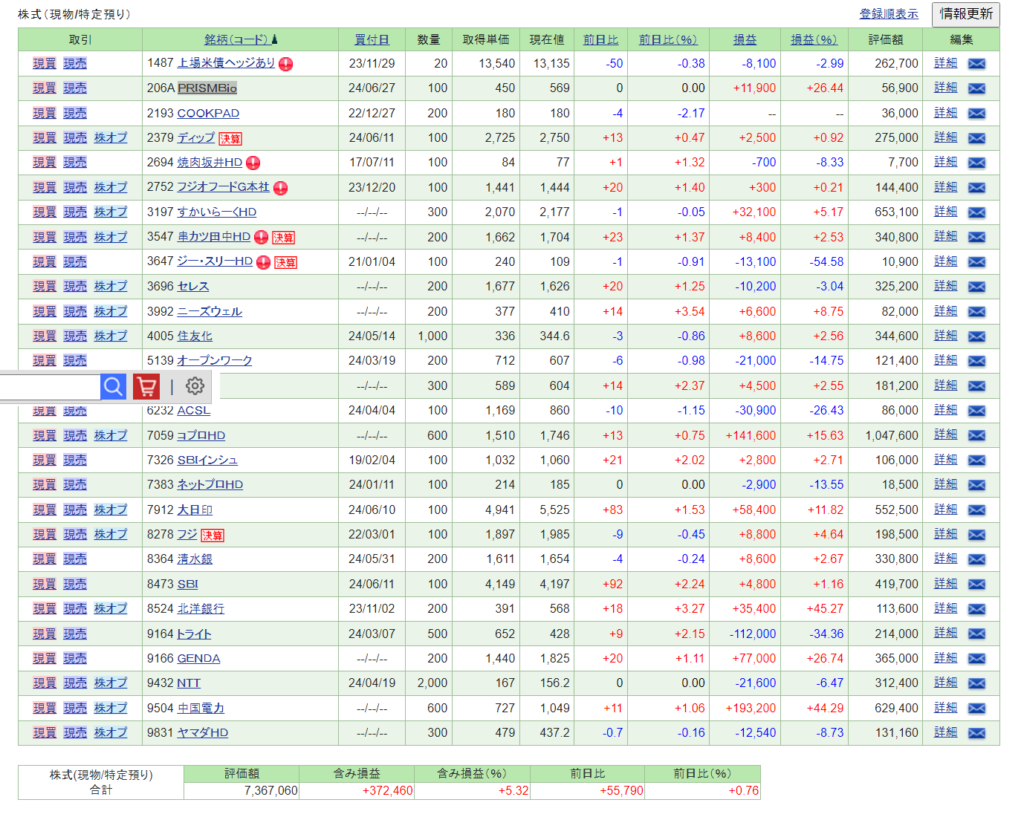Click 現売 in the GENDA row
Viewport: 1024px width, 817px height.
click(75, 659)
